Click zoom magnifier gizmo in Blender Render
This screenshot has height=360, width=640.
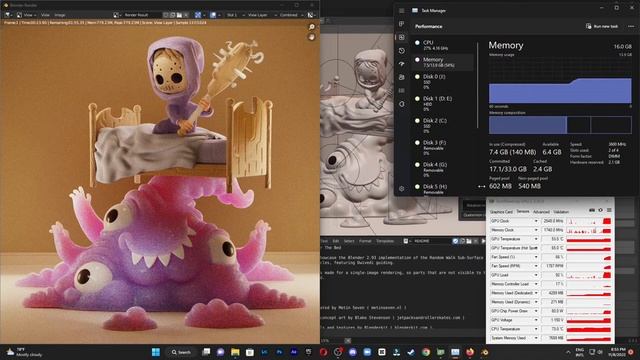[312, 27]
